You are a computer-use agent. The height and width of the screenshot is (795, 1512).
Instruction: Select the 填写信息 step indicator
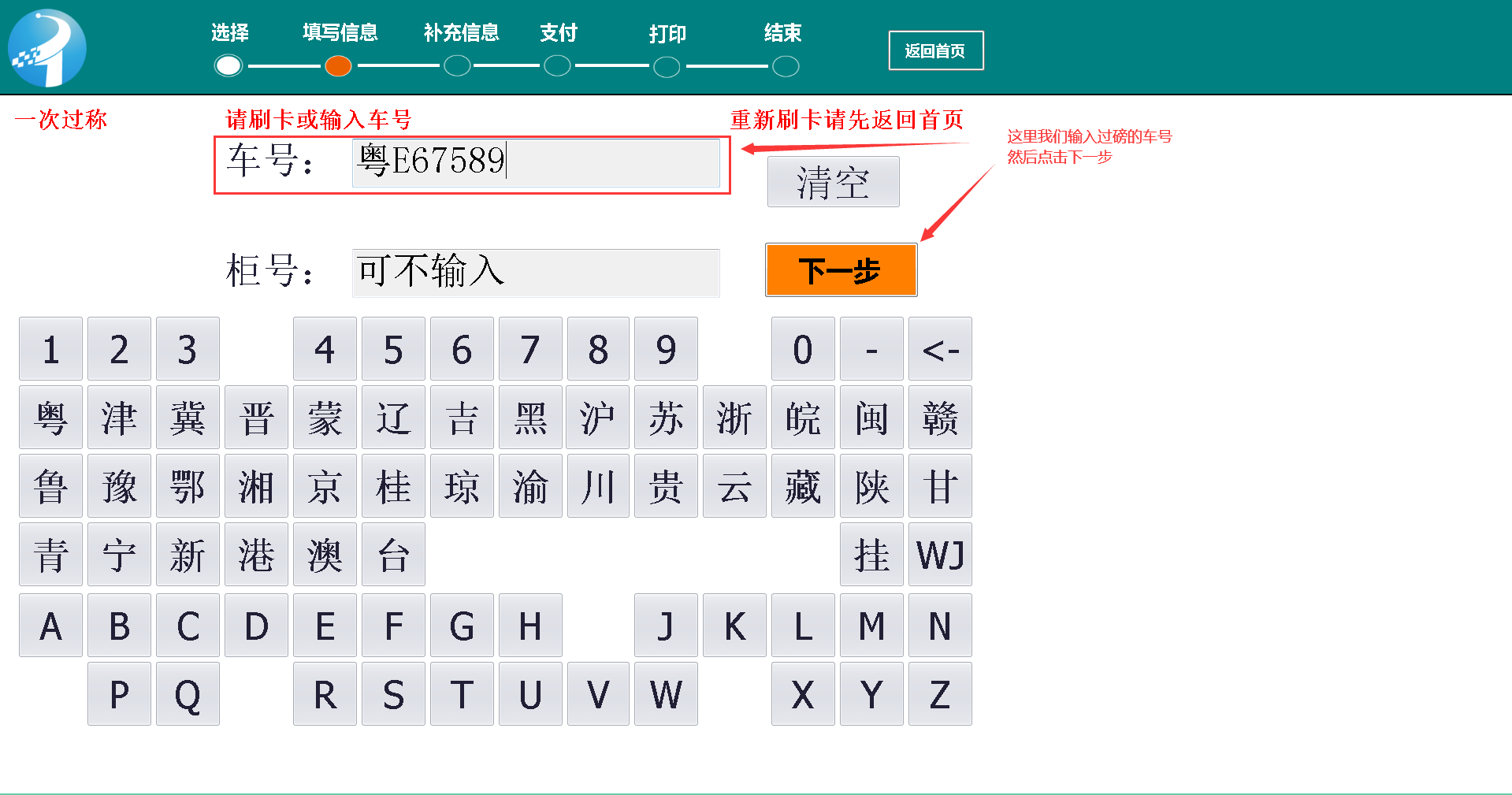338,66
